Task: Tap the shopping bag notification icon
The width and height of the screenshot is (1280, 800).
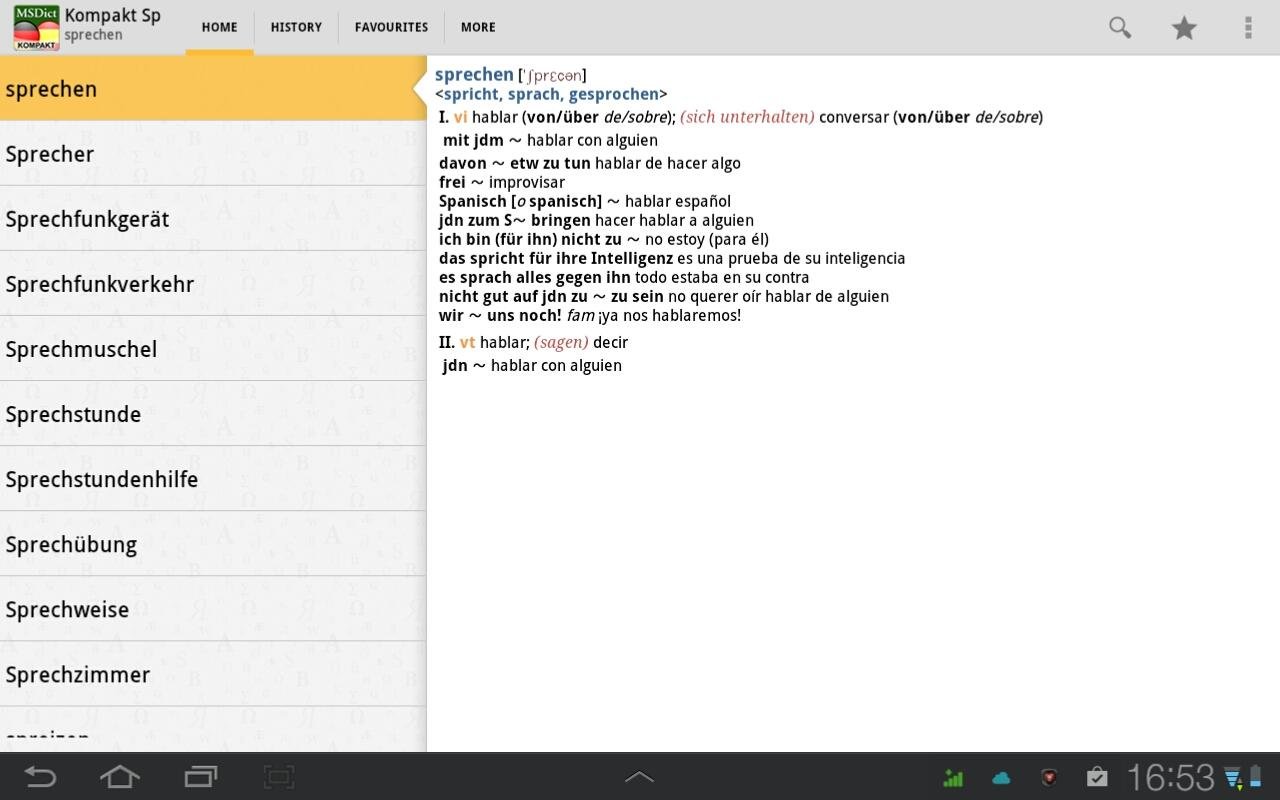Action: coord(1097,777)
